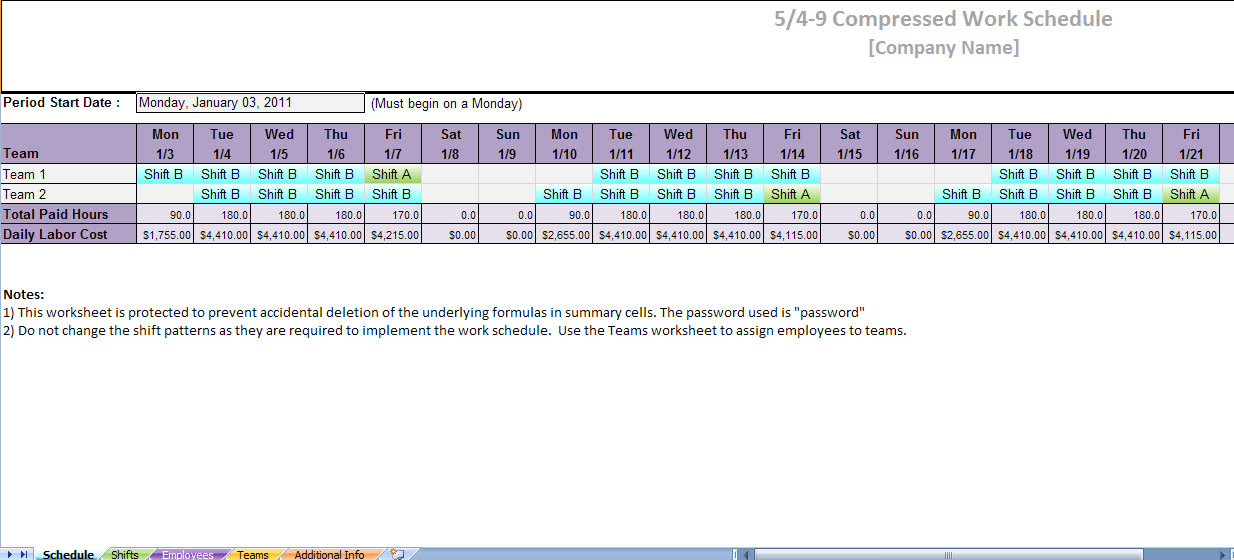Select Team 2 'Shift A' on Fri 1/21
Screen dimensions: 1234x560
1191,194
